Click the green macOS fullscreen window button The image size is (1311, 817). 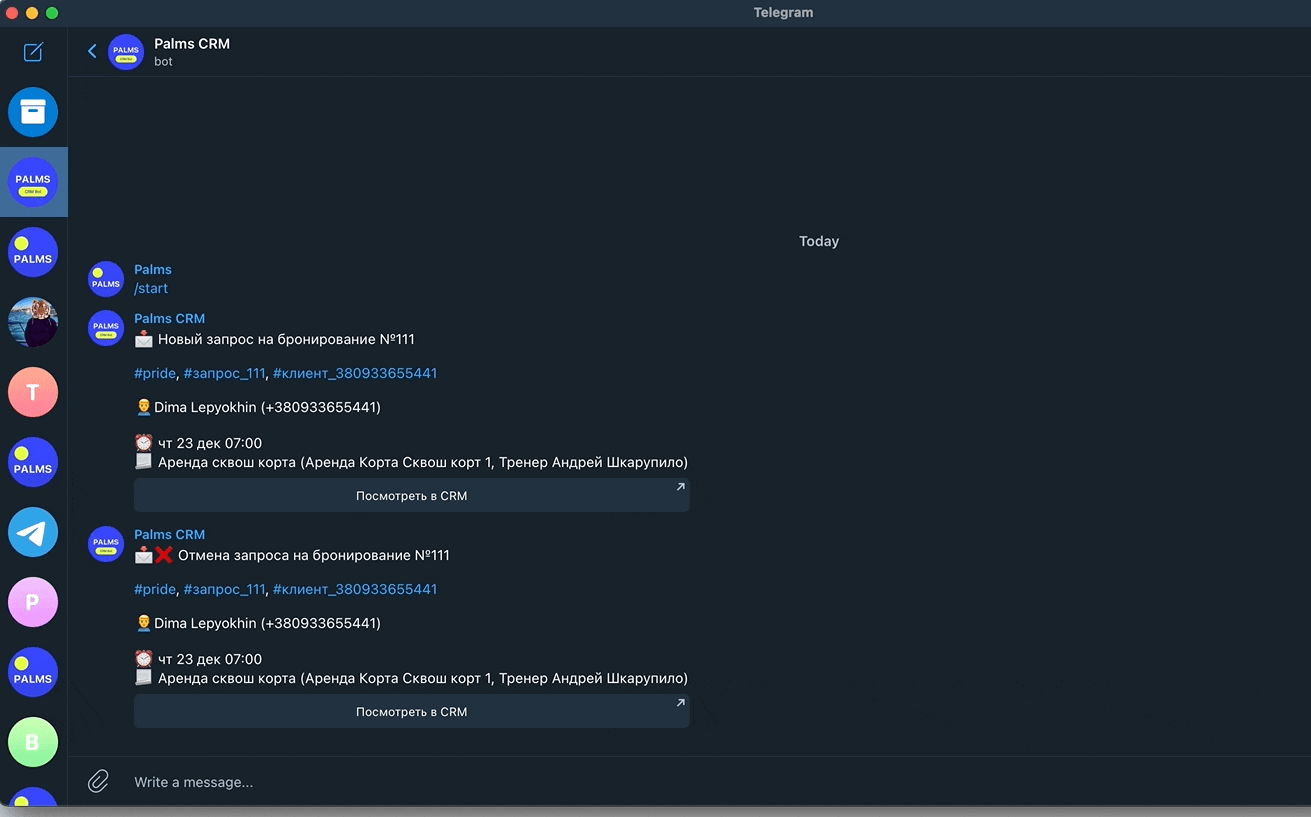point(52,13)
